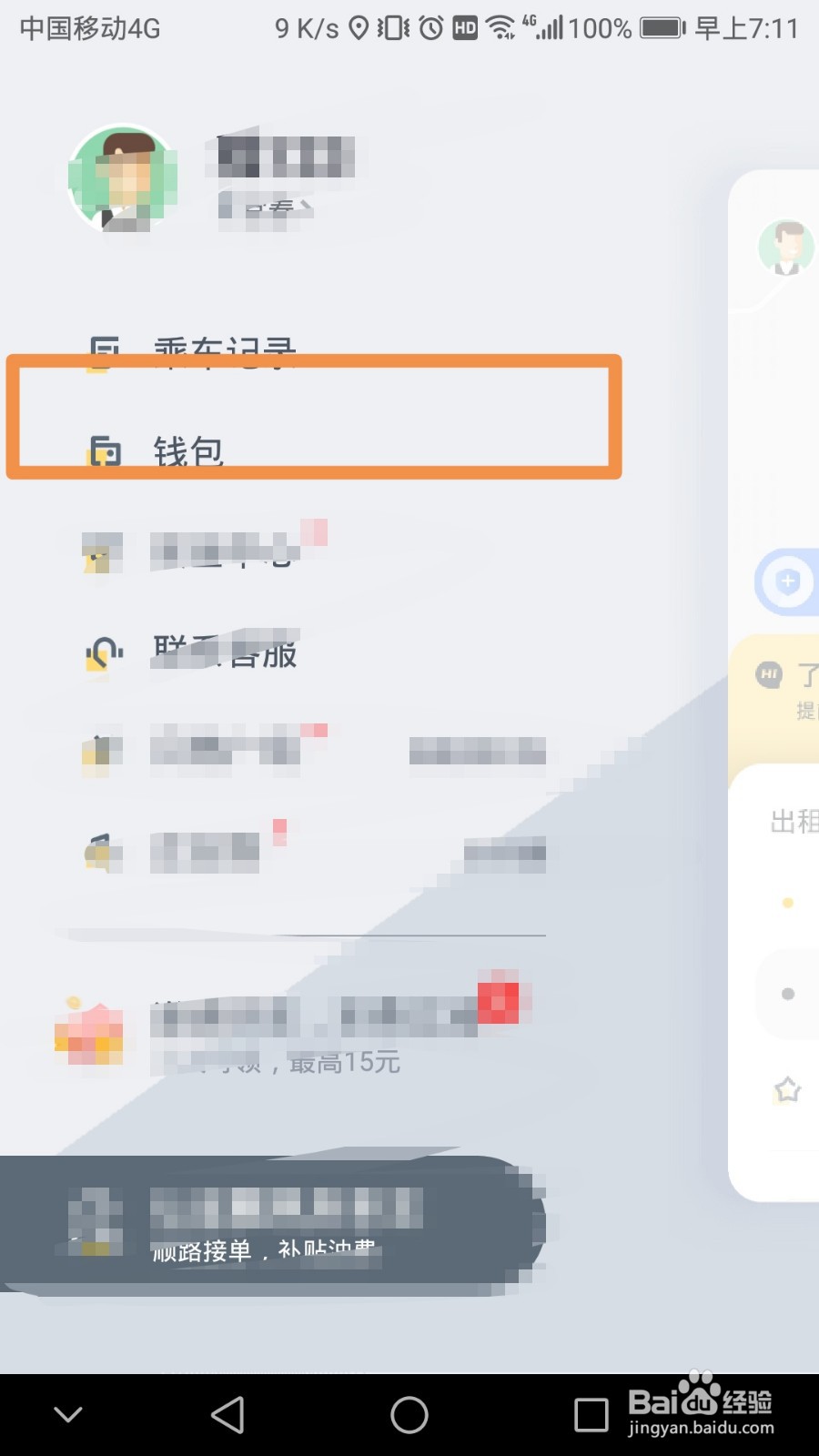Tap the recent apps square button
Screen dimensions: 819x1456
point(591,1415)
